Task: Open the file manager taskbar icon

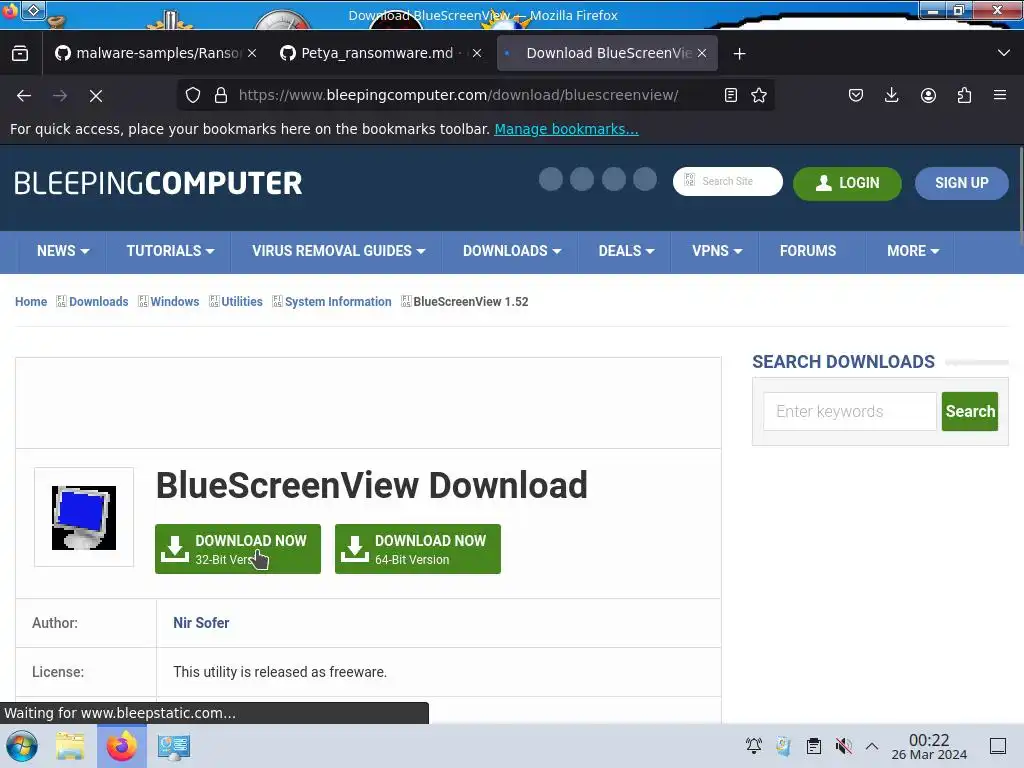Action: (70, 746)
